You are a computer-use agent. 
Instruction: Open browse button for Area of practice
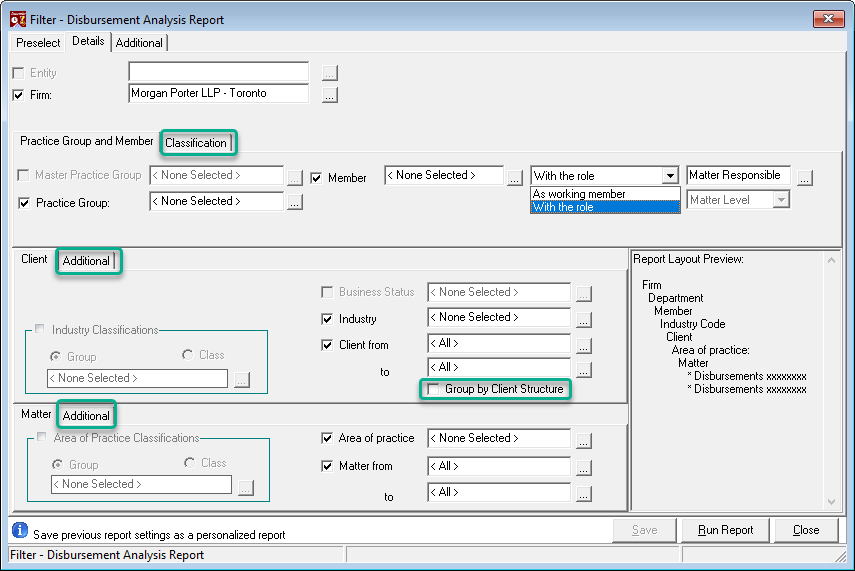click(583, 440)
